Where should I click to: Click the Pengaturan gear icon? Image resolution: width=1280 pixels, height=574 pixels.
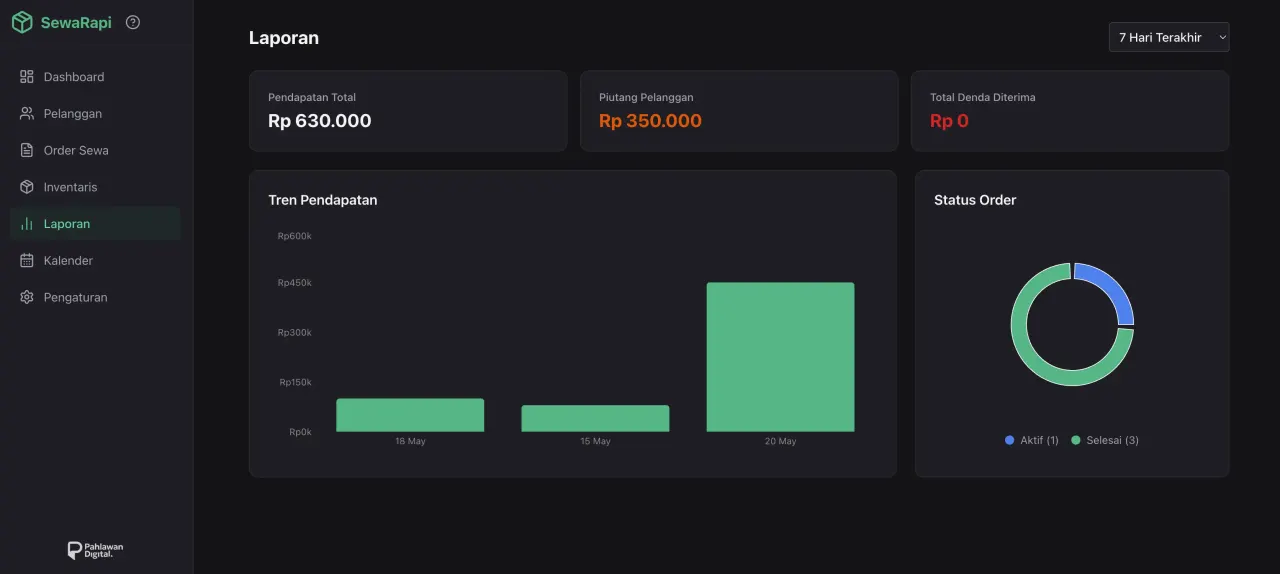coord(27,297)
